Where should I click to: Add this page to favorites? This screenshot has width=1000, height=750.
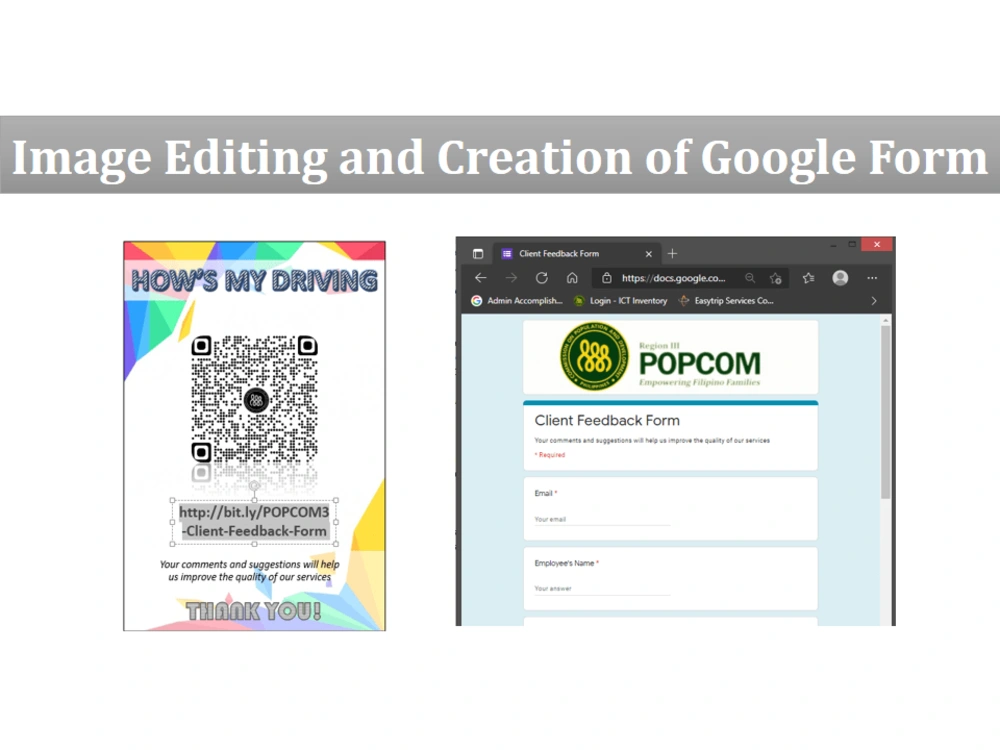click(776, 278)
